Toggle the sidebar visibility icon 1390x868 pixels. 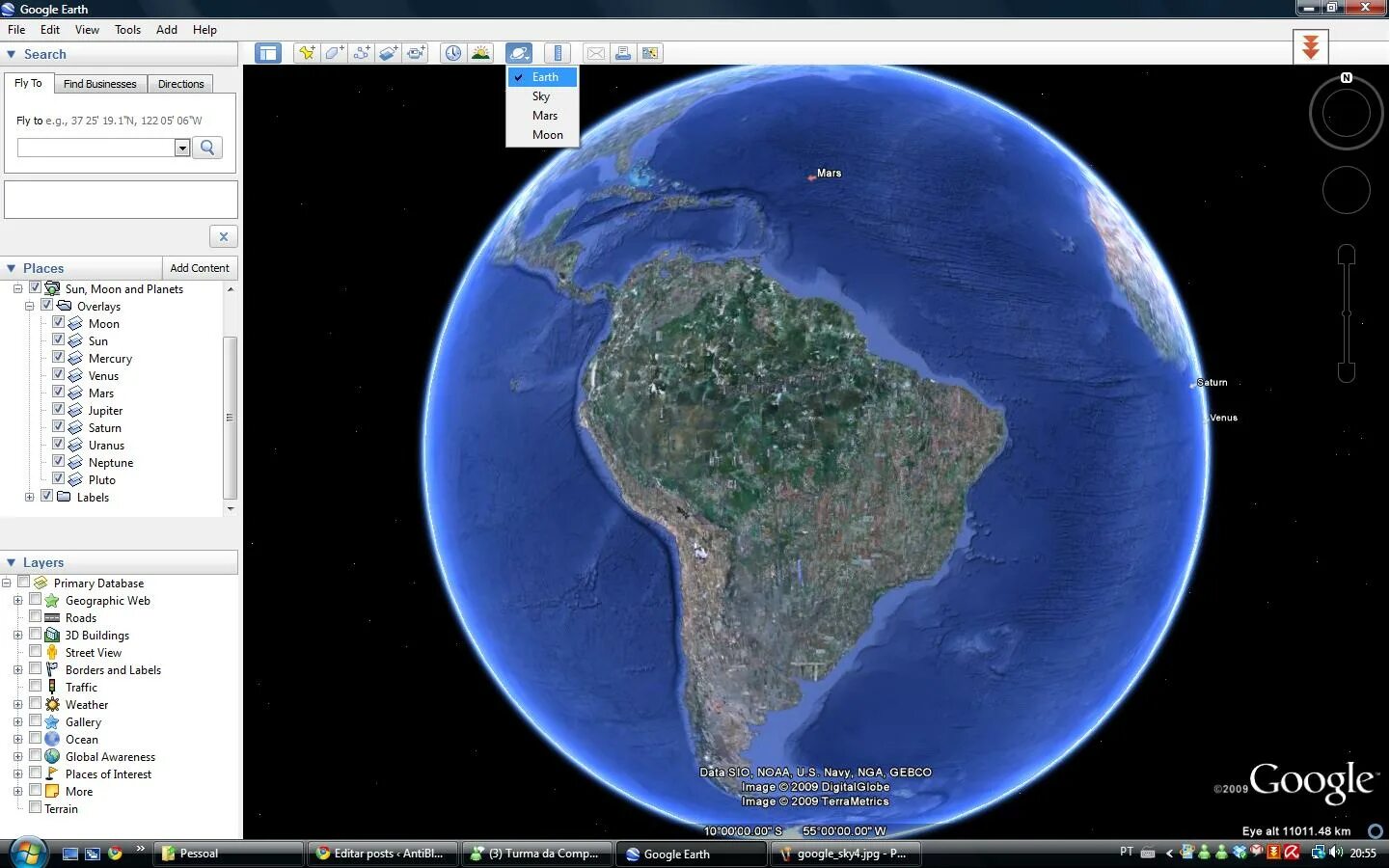pyautogui.click(x=267, y=53)
